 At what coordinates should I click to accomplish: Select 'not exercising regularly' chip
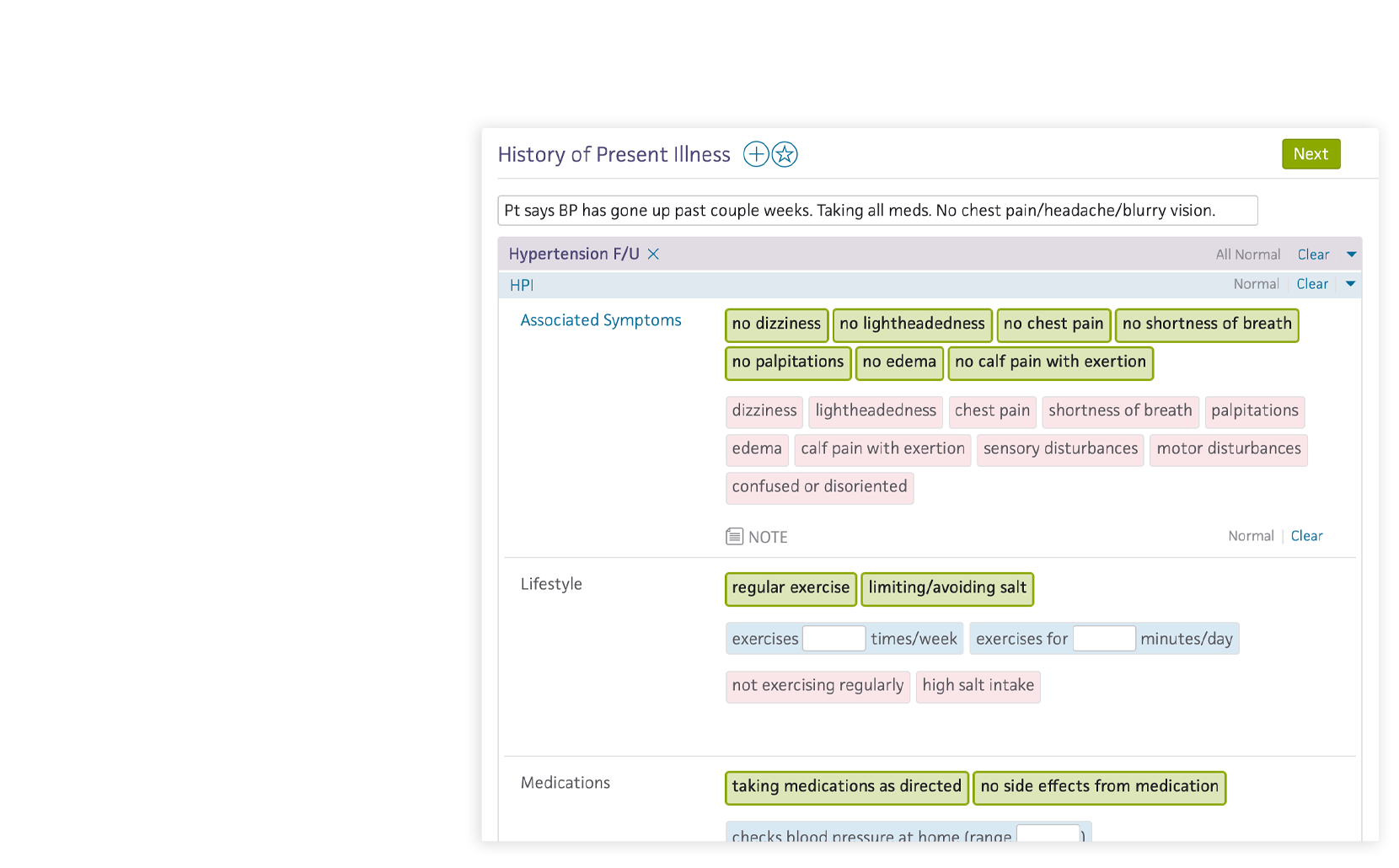coord(817,686)
